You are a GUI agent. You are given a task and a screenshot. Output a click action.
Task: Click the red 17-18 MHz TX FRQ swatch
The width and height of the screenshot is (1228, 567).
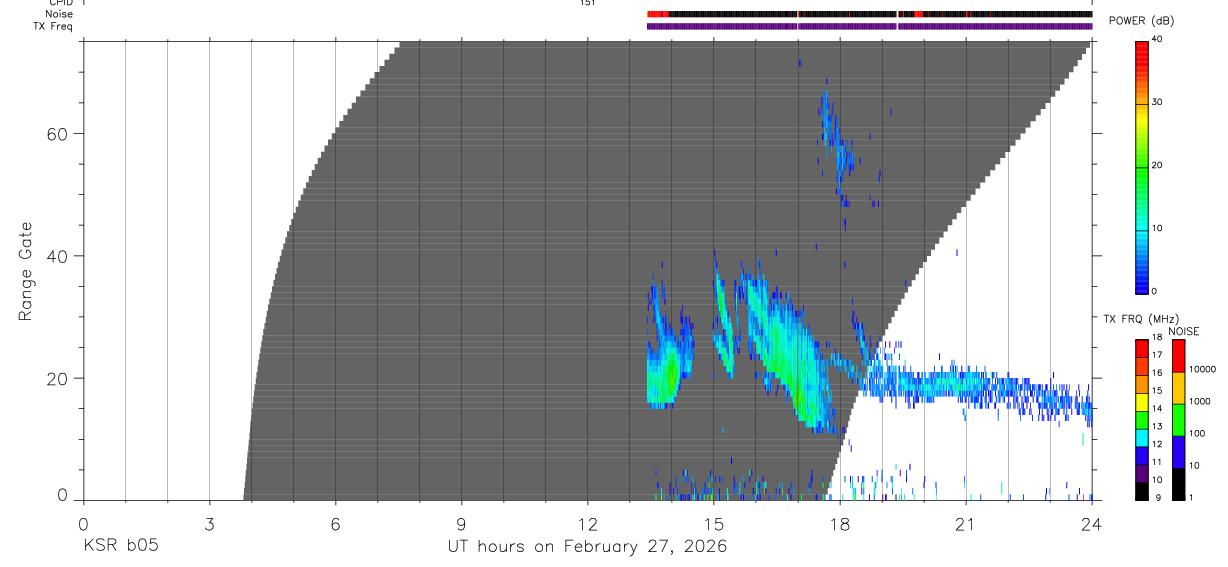(x=1141, y=349)
